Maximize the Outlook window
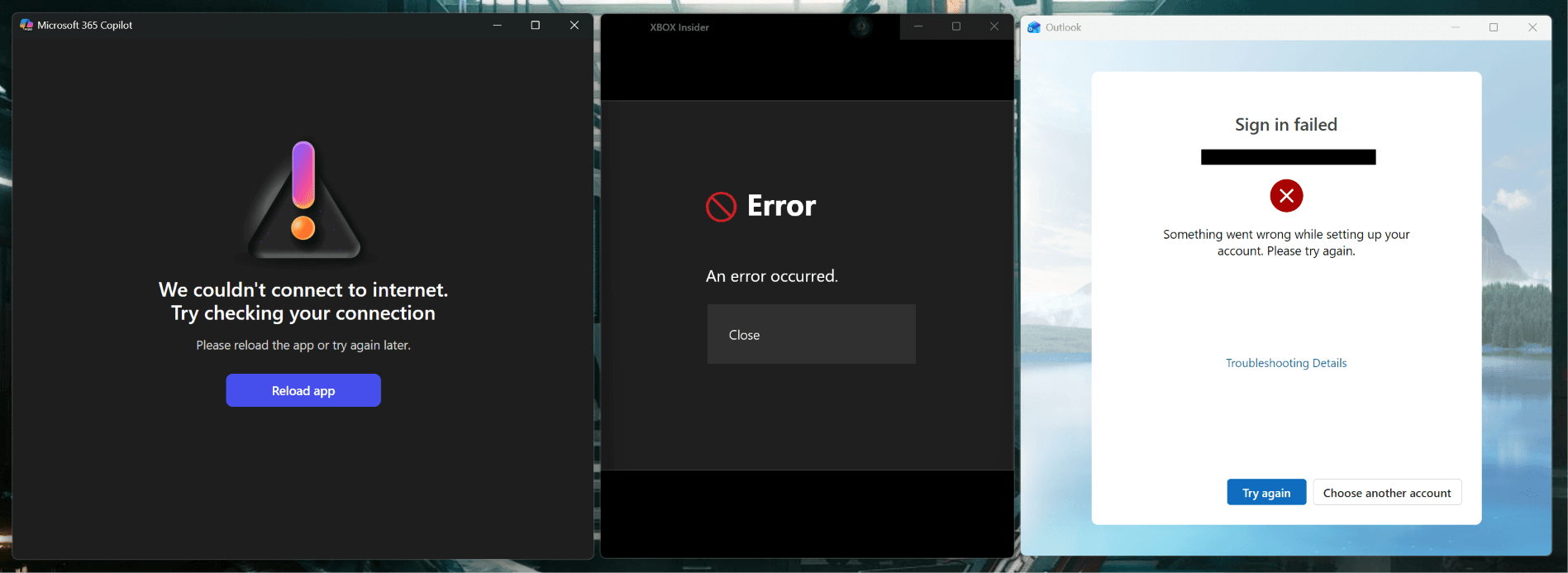The height and width of the screenshot is (573, 1568). point(1494,27)
